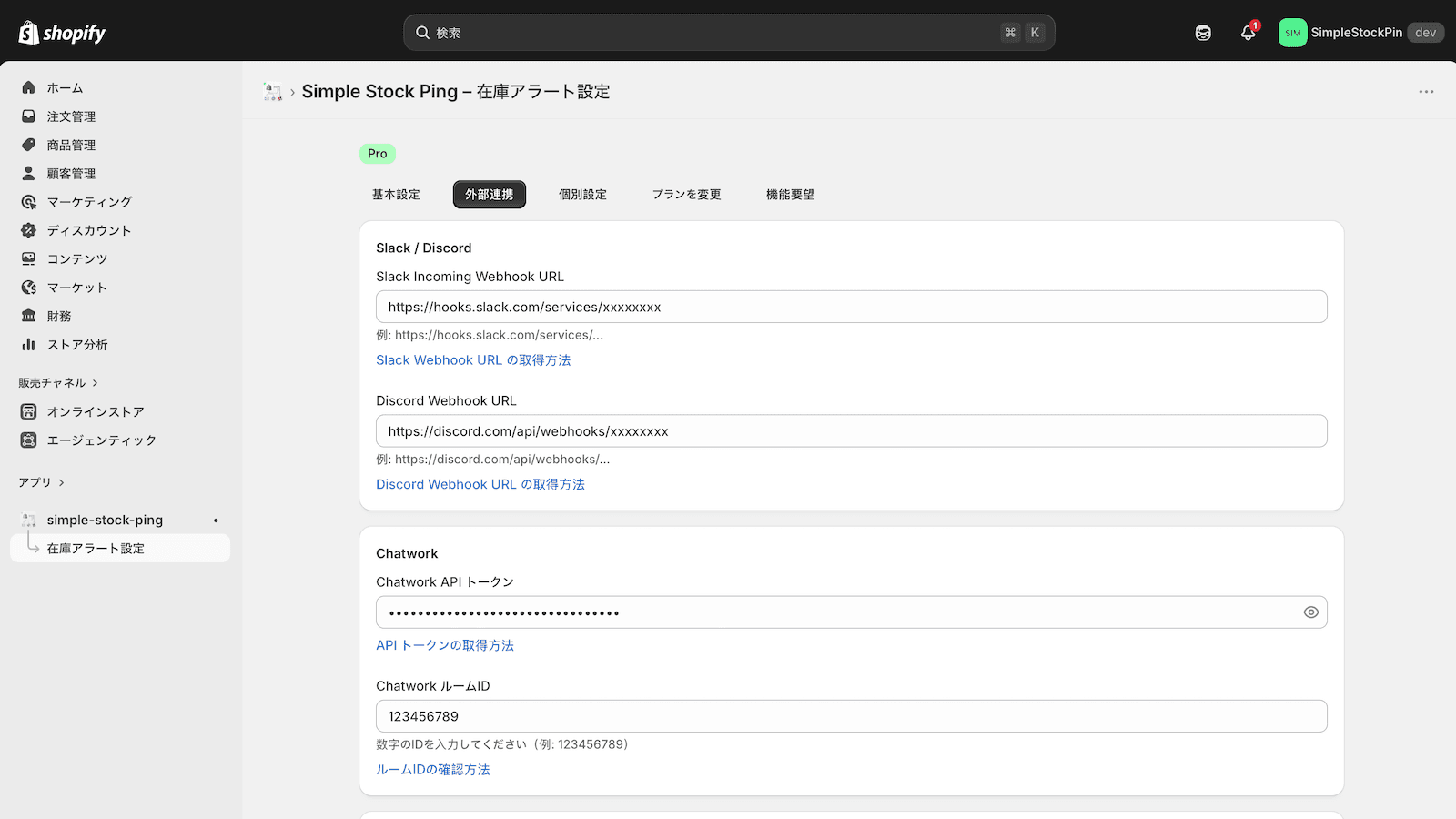Switch to the 個別設定 tab

[582, 195]
